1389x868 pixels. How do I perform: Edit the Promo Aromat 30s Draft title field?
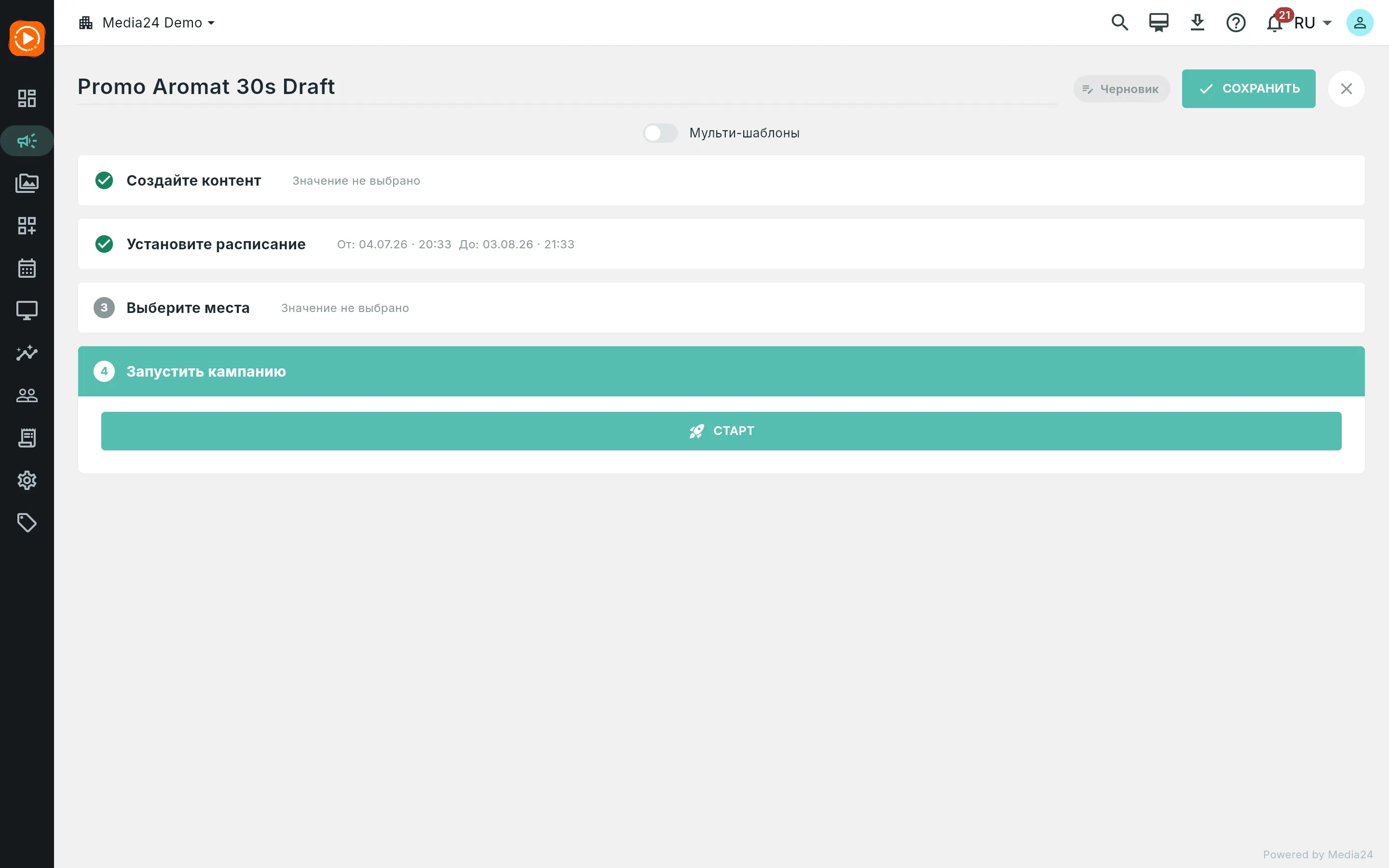tap(567, 87)
